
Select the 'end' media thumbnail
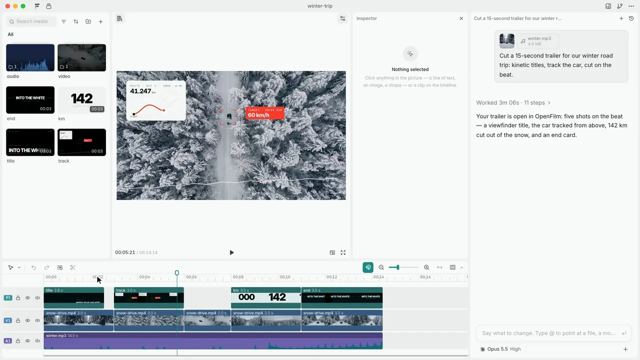[x=30, y=100]
